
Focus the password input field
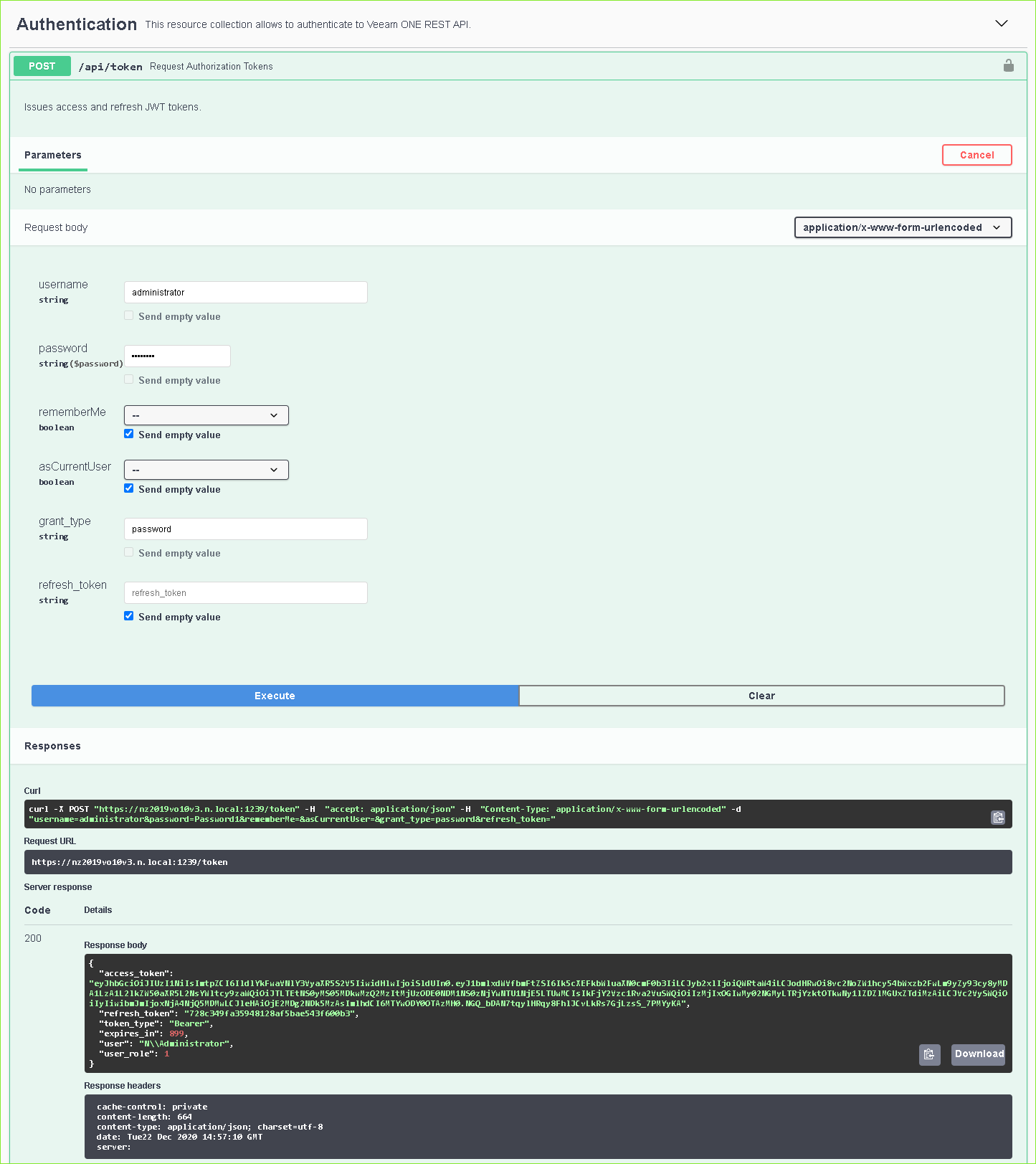click(177, 356)
